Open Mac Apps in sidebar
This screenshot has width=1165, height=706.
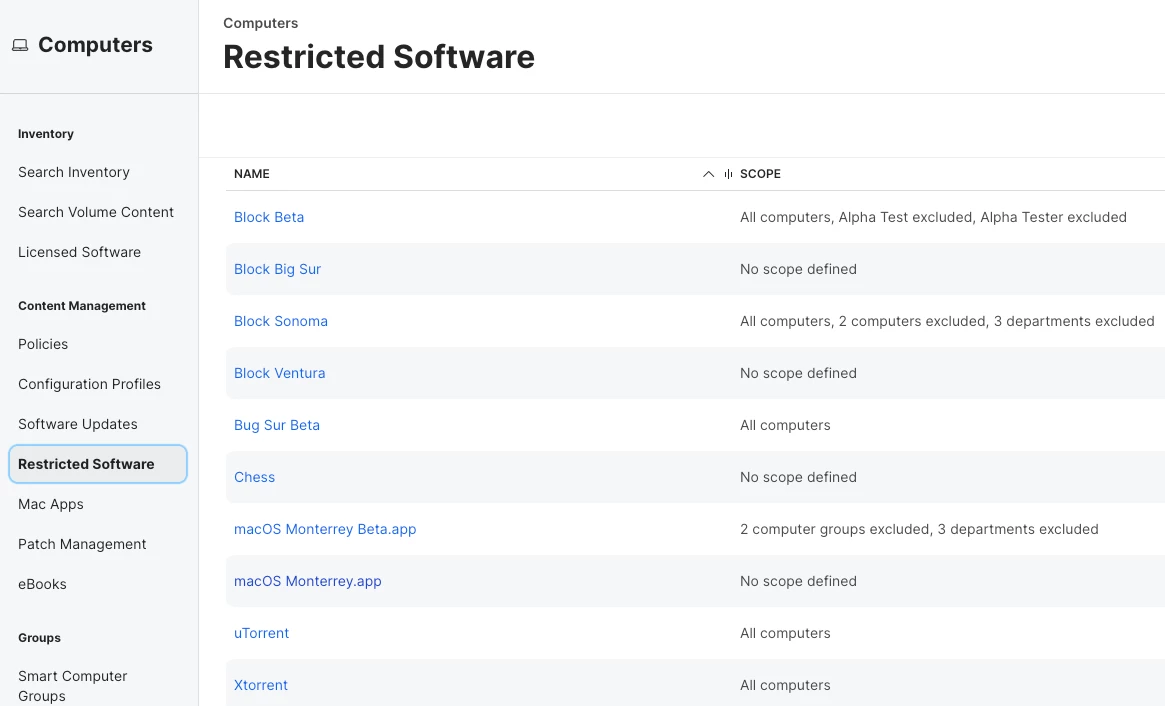(51, 505)
